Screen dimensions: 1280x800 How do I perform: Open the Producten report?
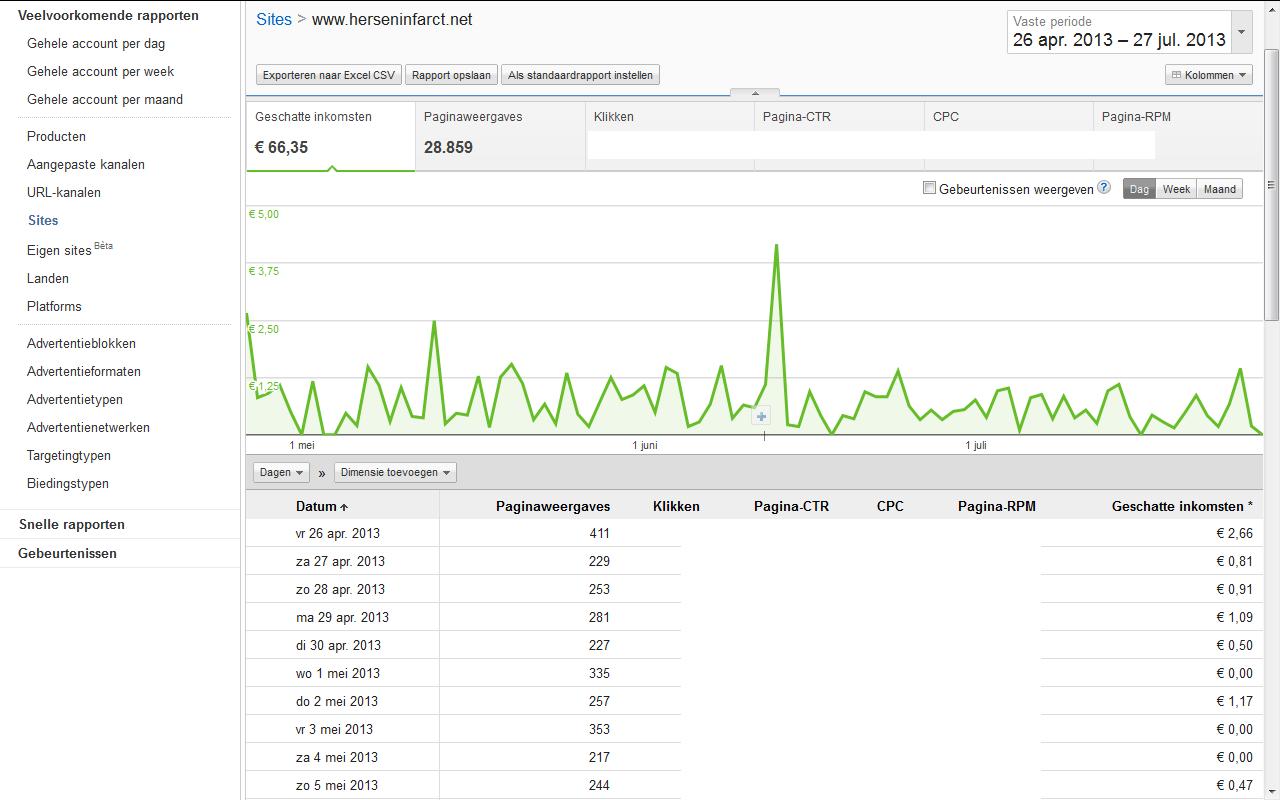coord(56,136)
